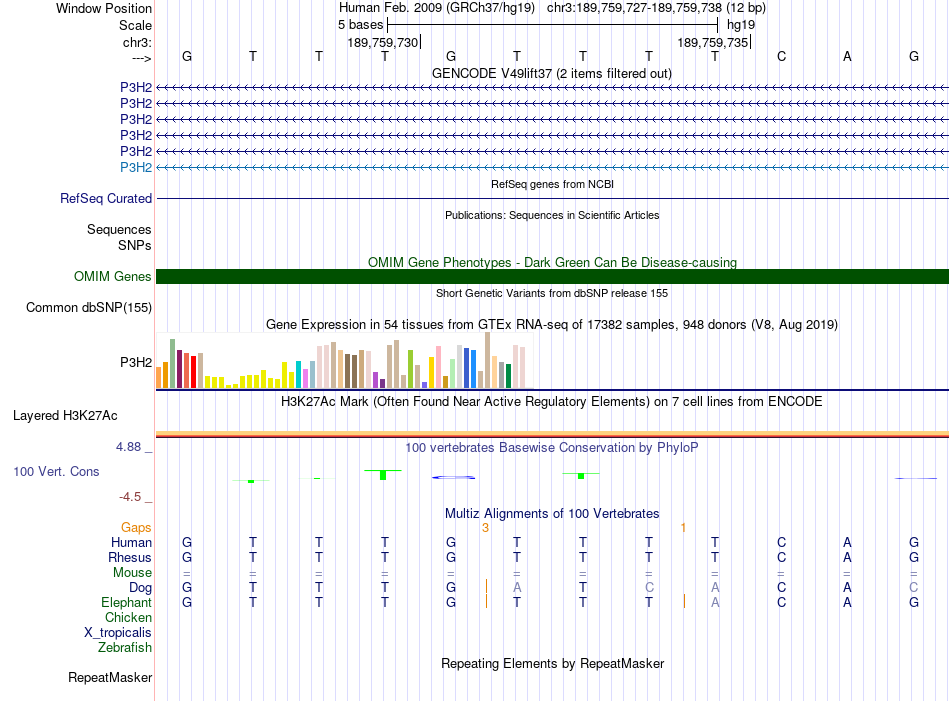Open Repeating Elements by RepeatMasker title

[x=552, y=663]
